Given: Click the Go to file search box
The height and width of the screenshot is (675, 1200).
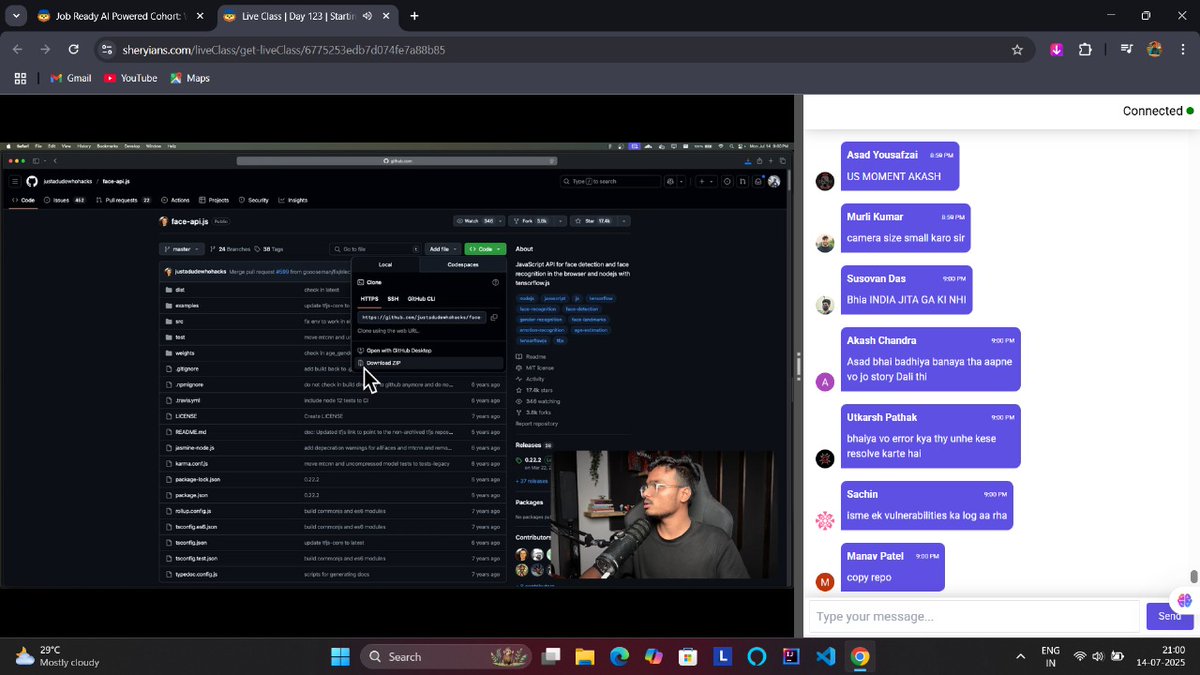Looking at the screenshot, I should [374, 249].
